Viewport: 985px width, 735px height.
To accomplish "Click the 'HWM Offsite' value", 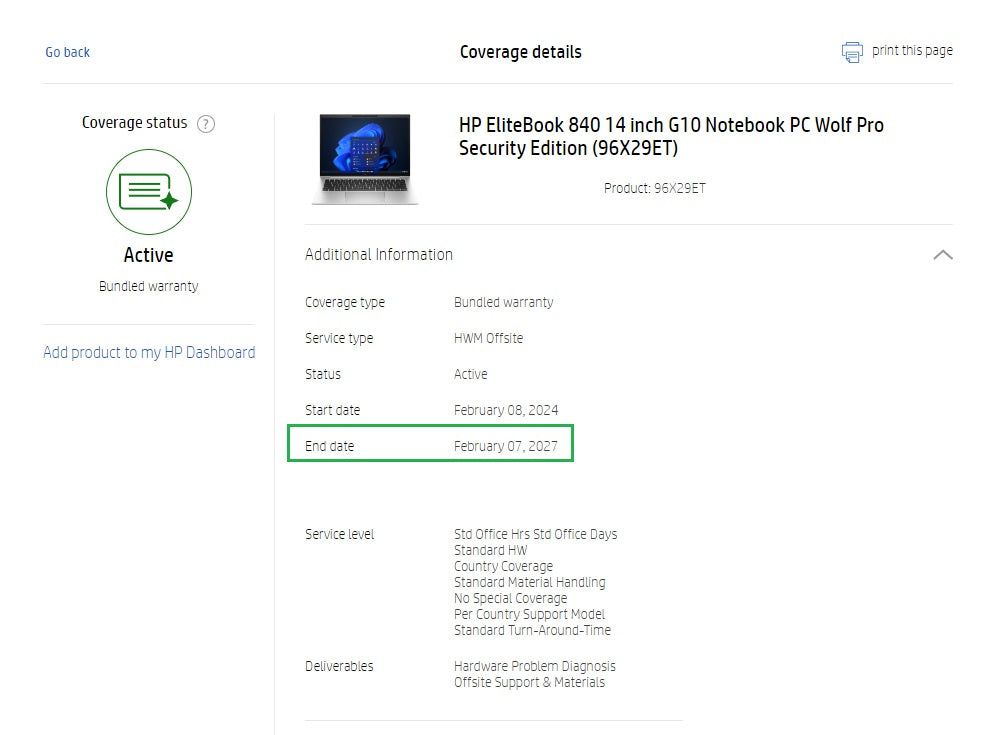I will [488, 338].
